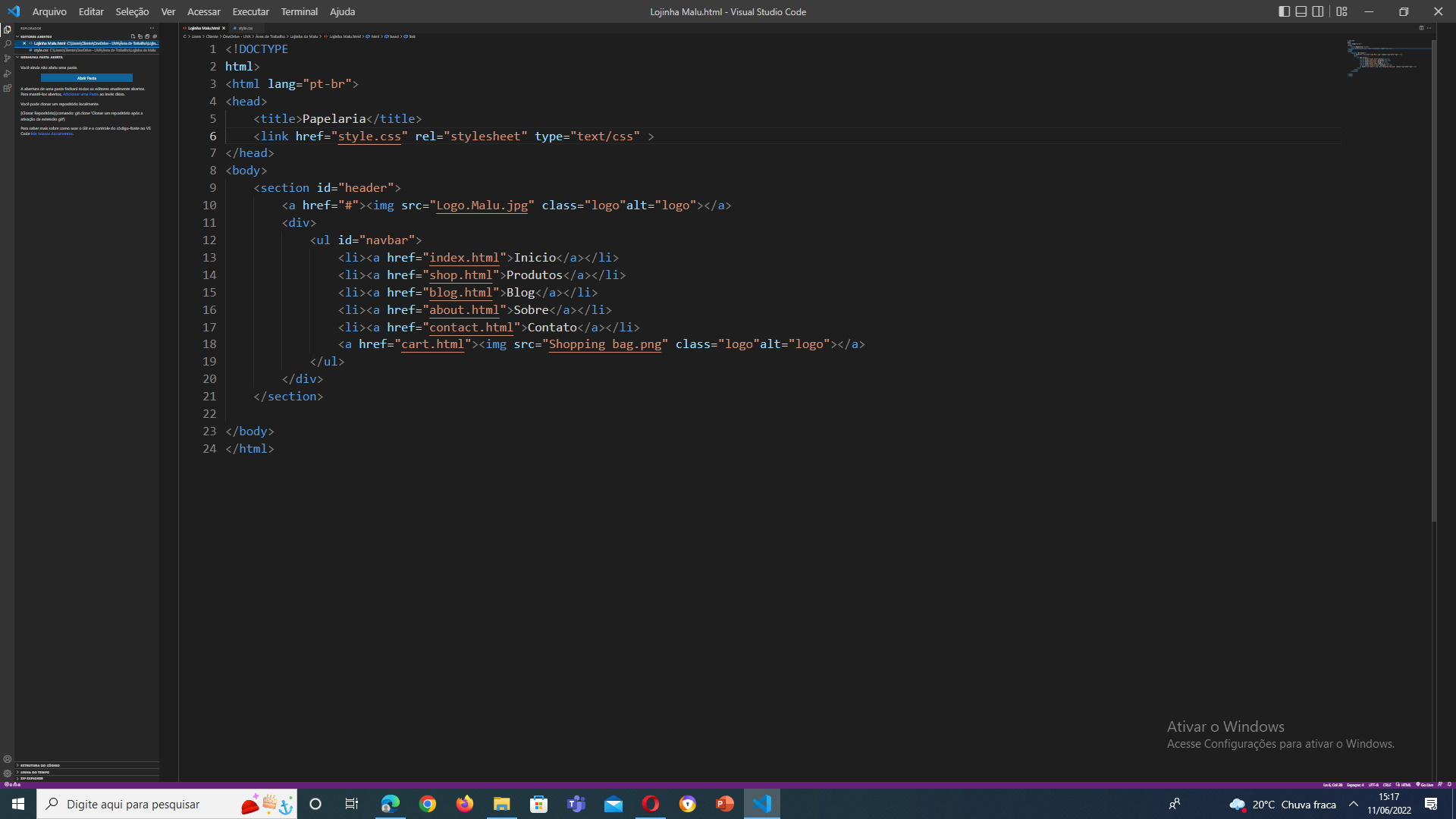Screen dimensions: 1456x819
Task: Change Espaços: 4 indentation setting
Action: coord(1355,785)
